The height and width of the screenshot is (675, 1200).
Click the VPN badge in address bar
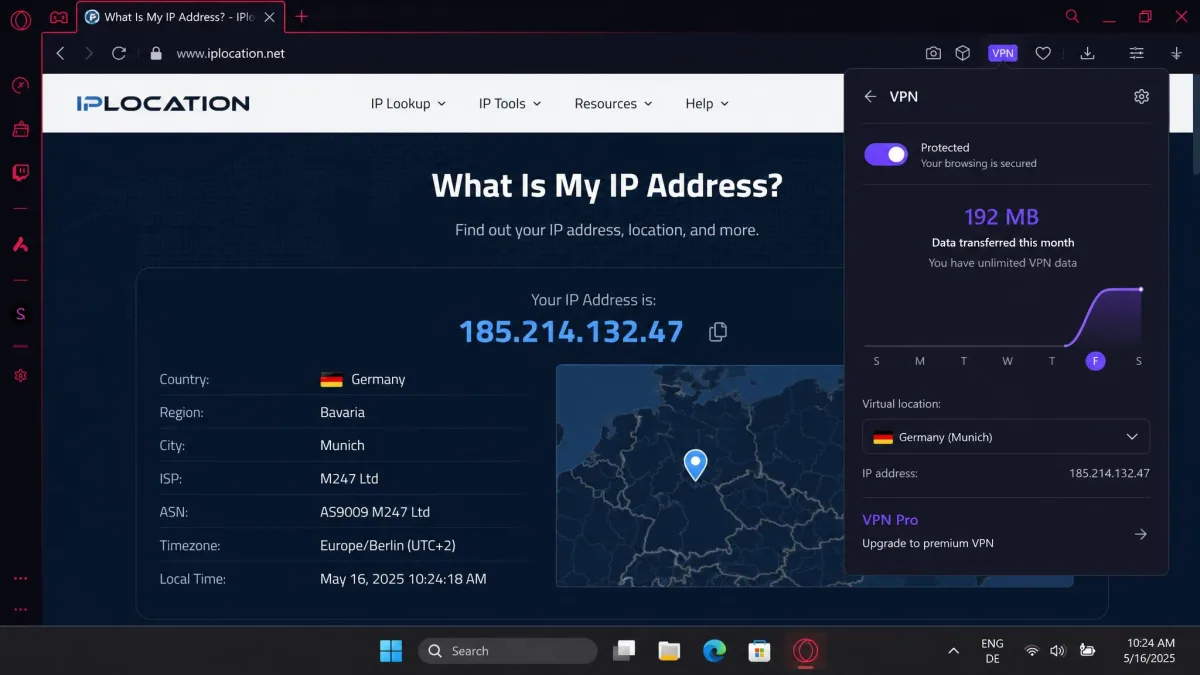click(x=1002, y=53)
